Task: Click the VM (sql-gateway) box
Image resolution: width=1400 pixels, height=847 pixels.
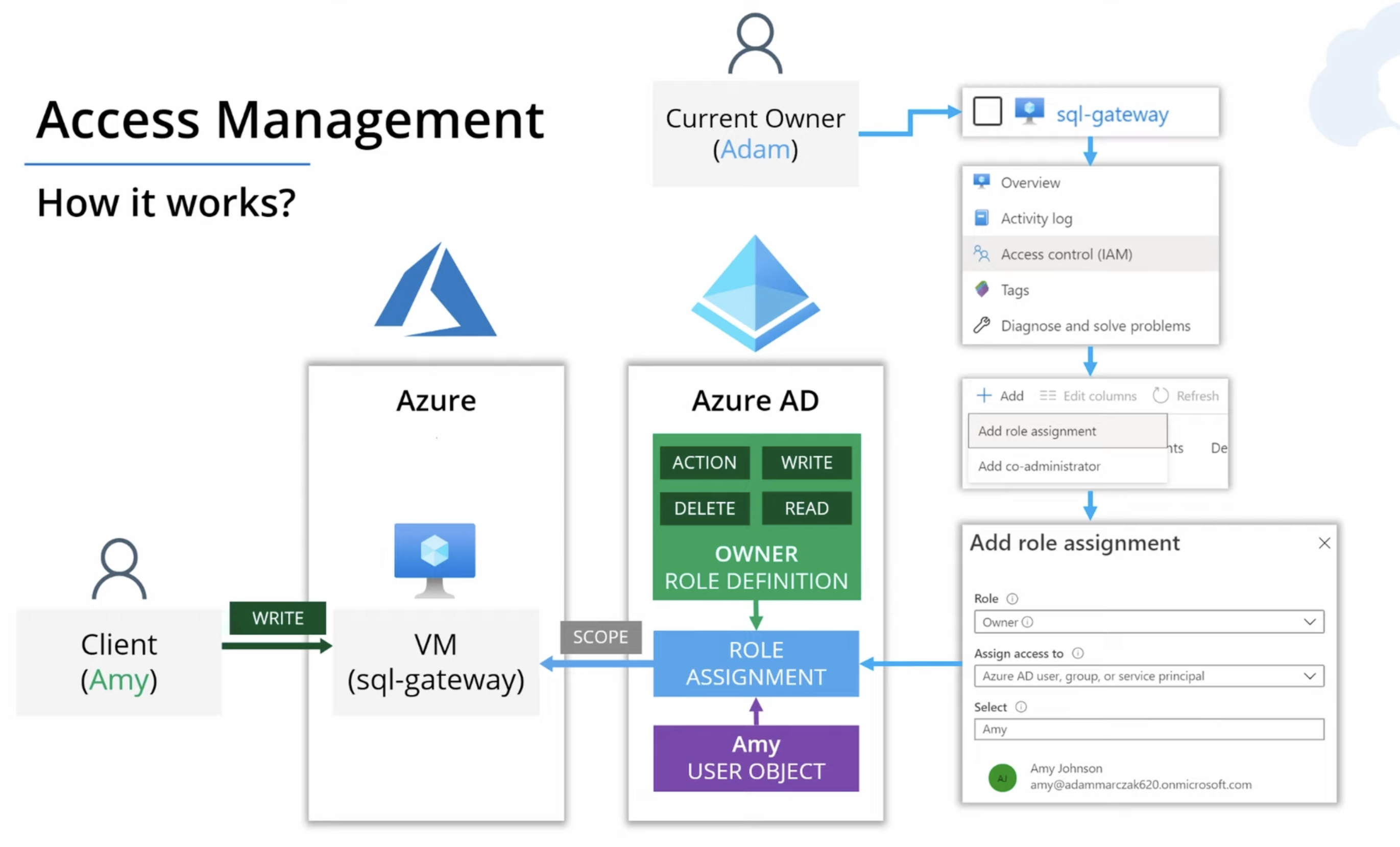Action: tap(436, 662)
